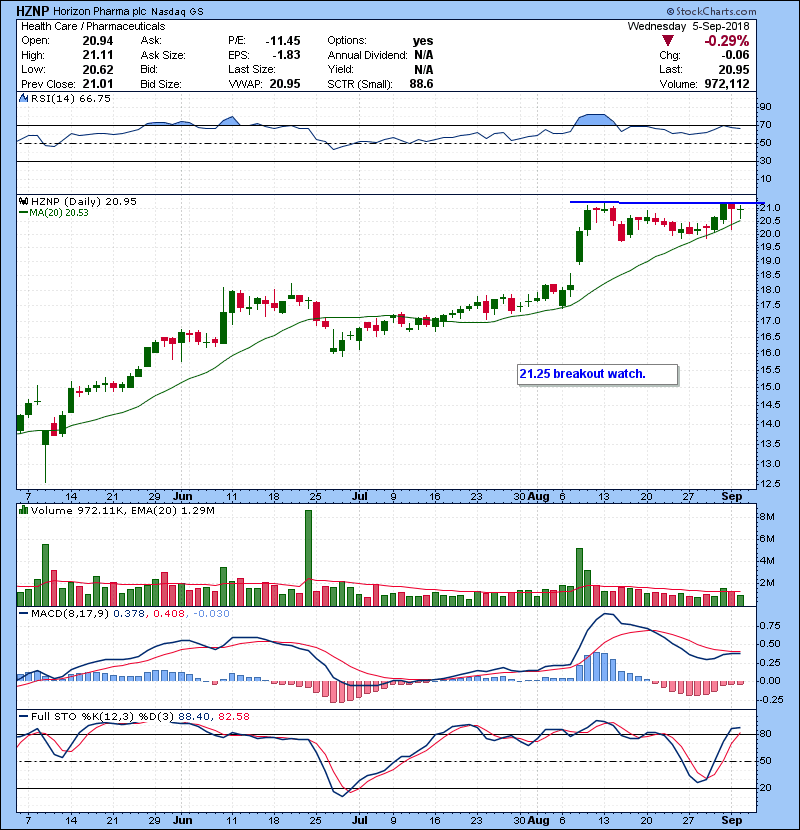Screen dimensions: 800x830
Task: Click the Full STO %D value 82.58
Action: [x=233, y=717]
